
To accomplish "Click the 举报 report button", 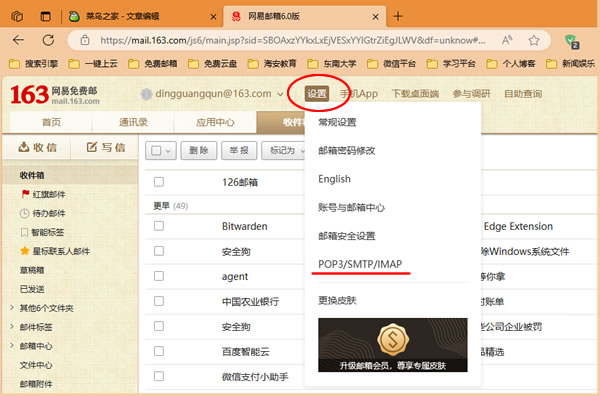I will tap(239, 150).
